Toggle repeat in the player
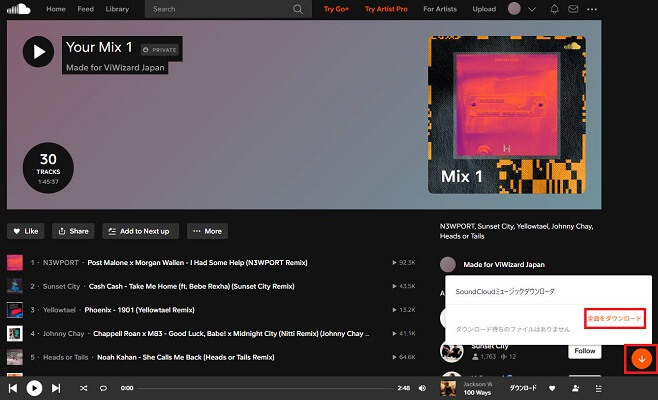658x400 pixels. point(103,388)
